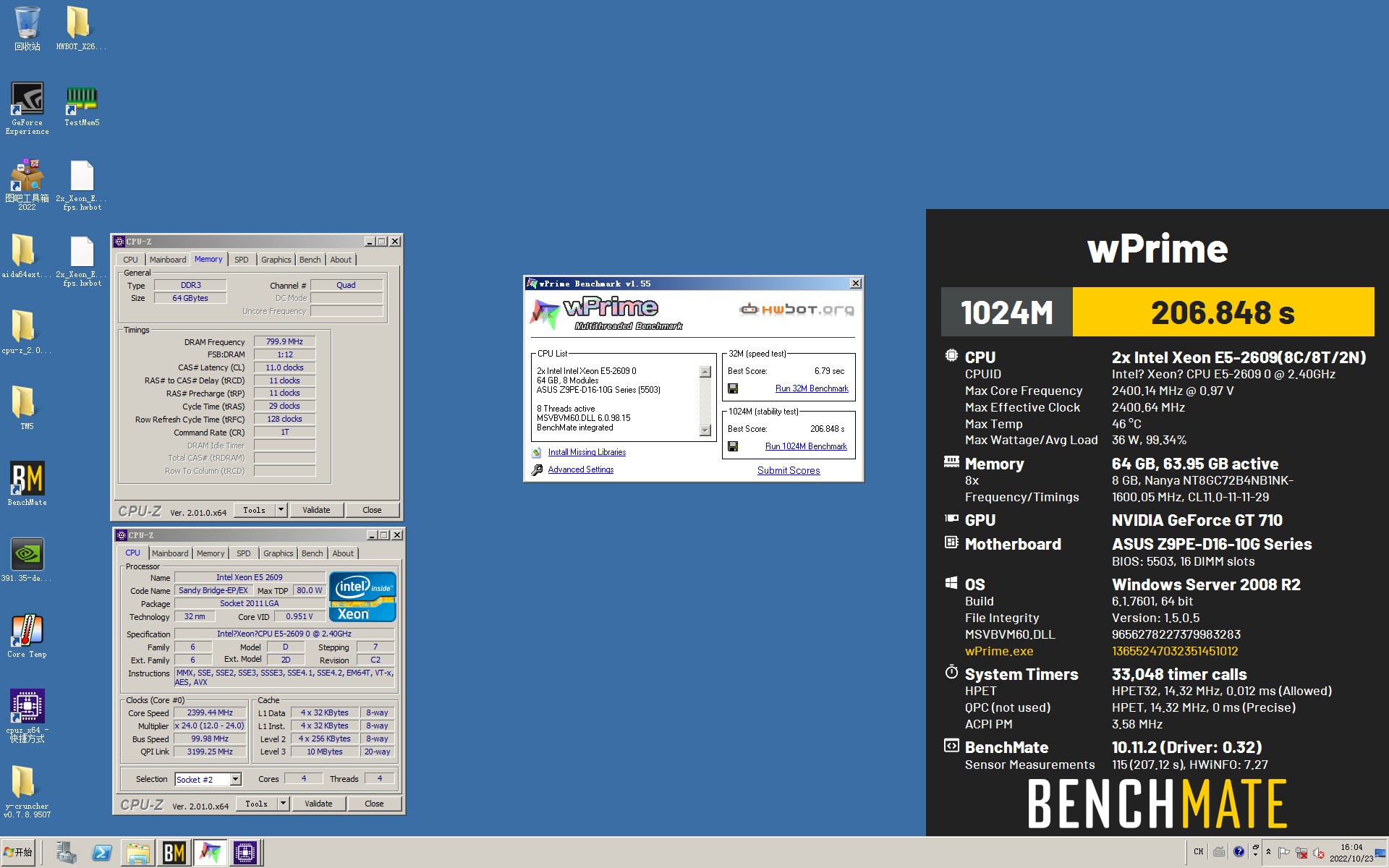Click the Intel Xeon logo in CPU-Z

point(362,597)
